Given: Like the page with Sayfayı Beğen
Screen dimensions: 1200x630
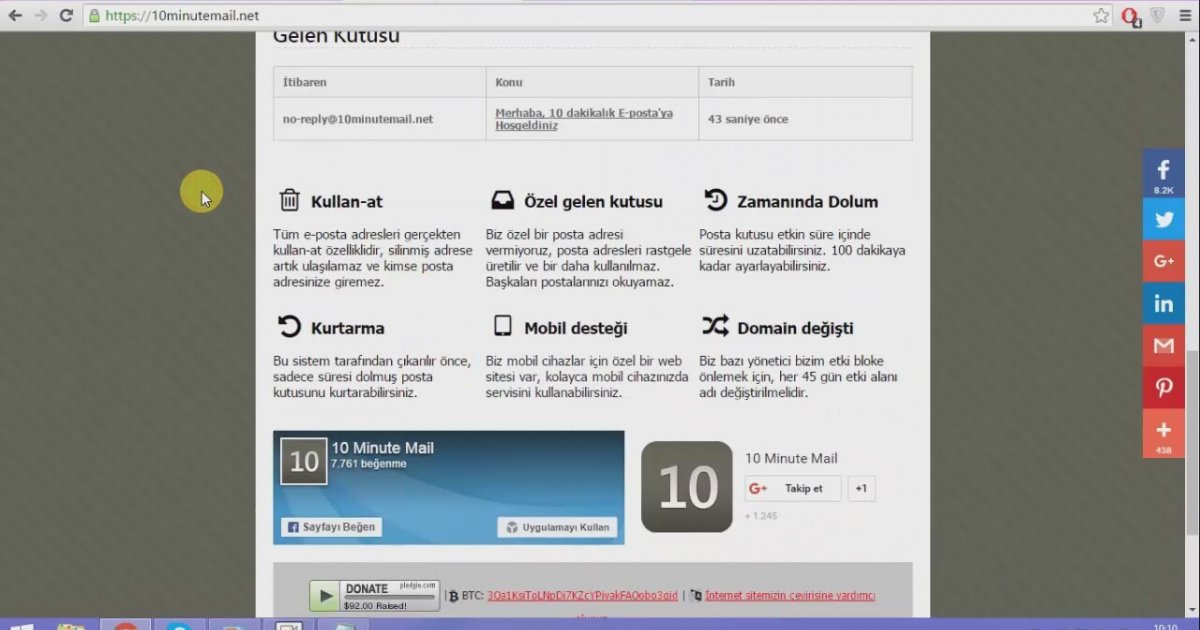Looking at the screenshot, I should coord(331,527).
